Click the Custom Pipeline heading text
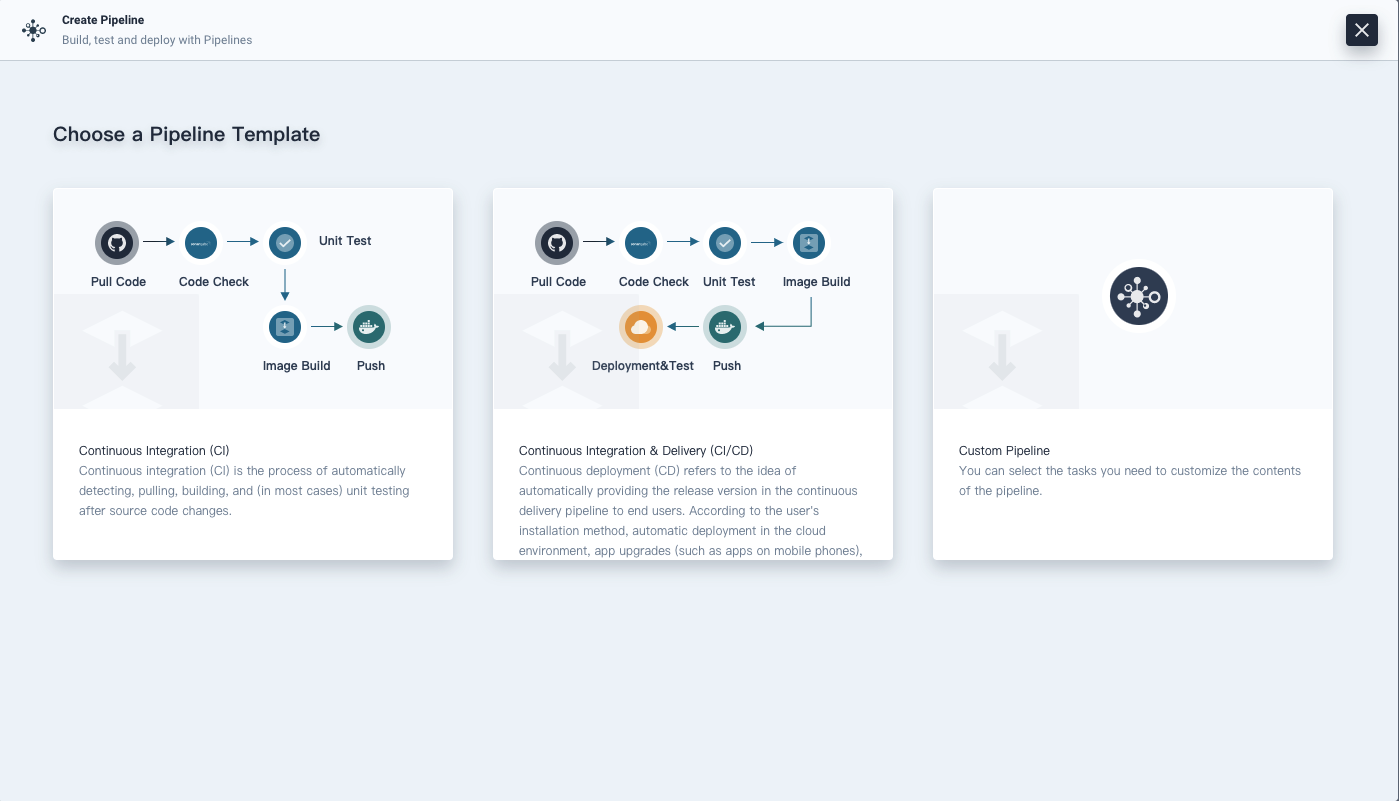 (x=1004, y=450)
